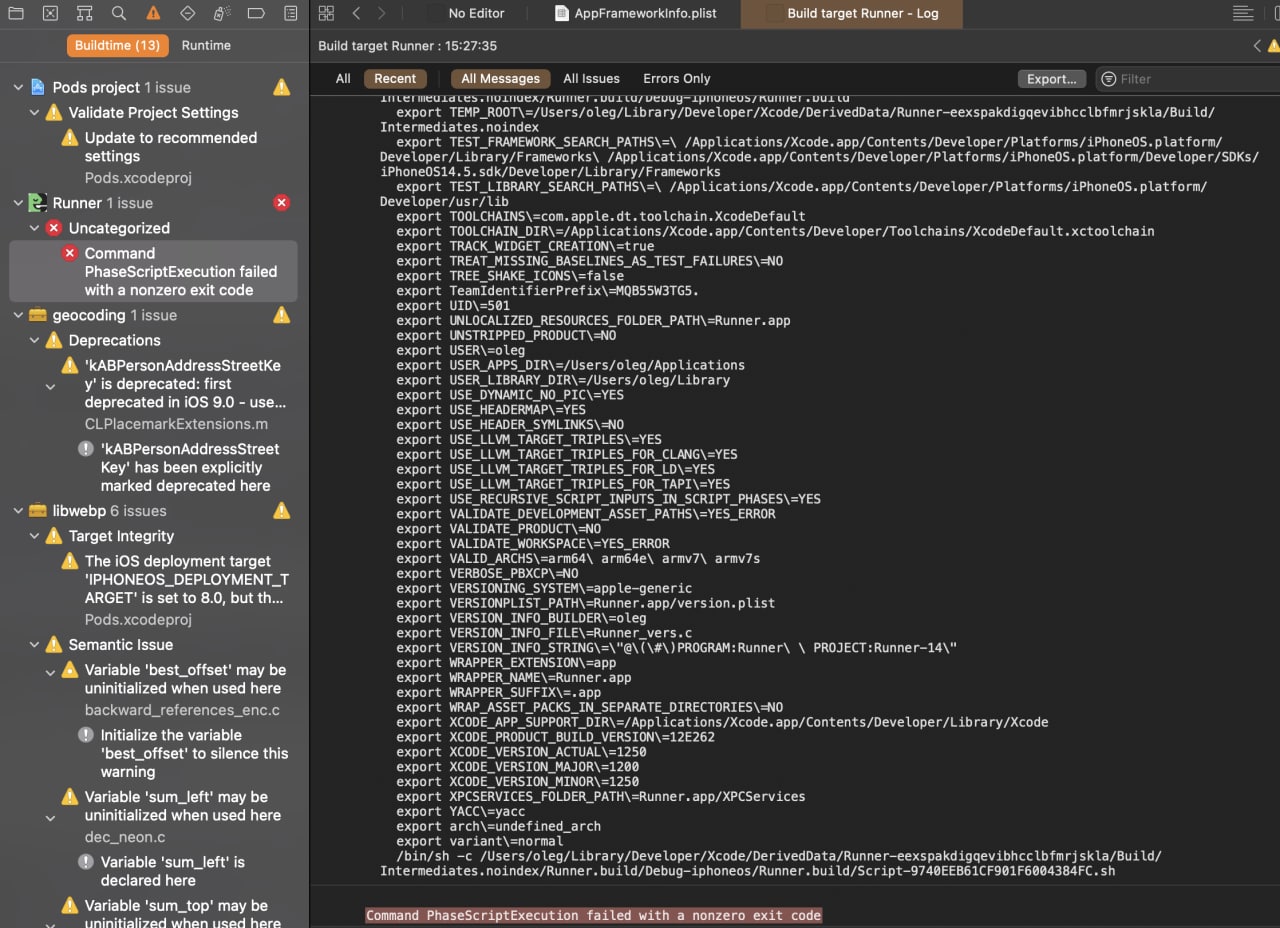
Task: Show Recent log entries
Action: [x=395, y=78]
